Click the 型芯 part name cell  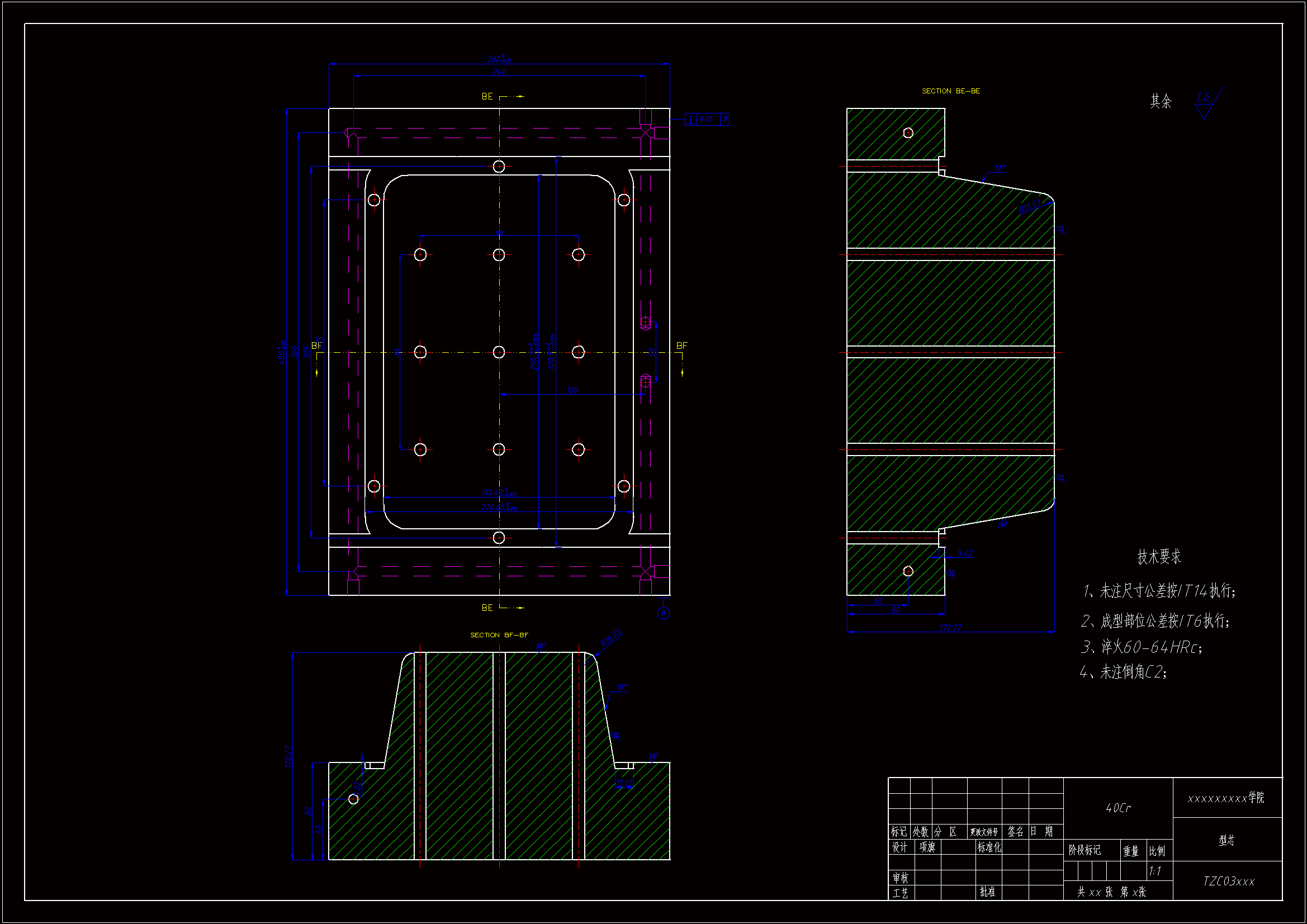click(x=1227, y=840)
